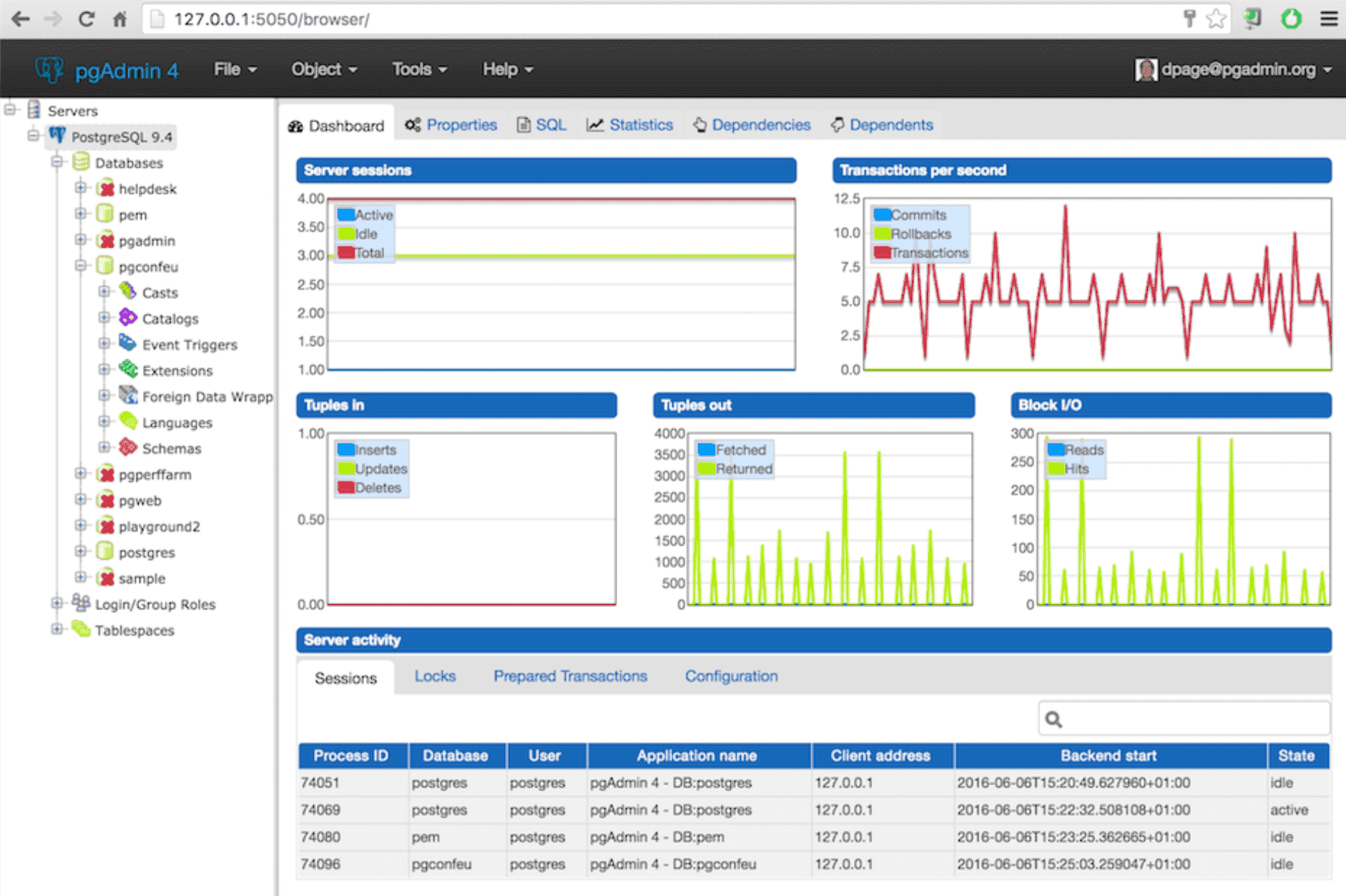
Task: Click the Extensions node icon
Action: (x=128, y=370)
